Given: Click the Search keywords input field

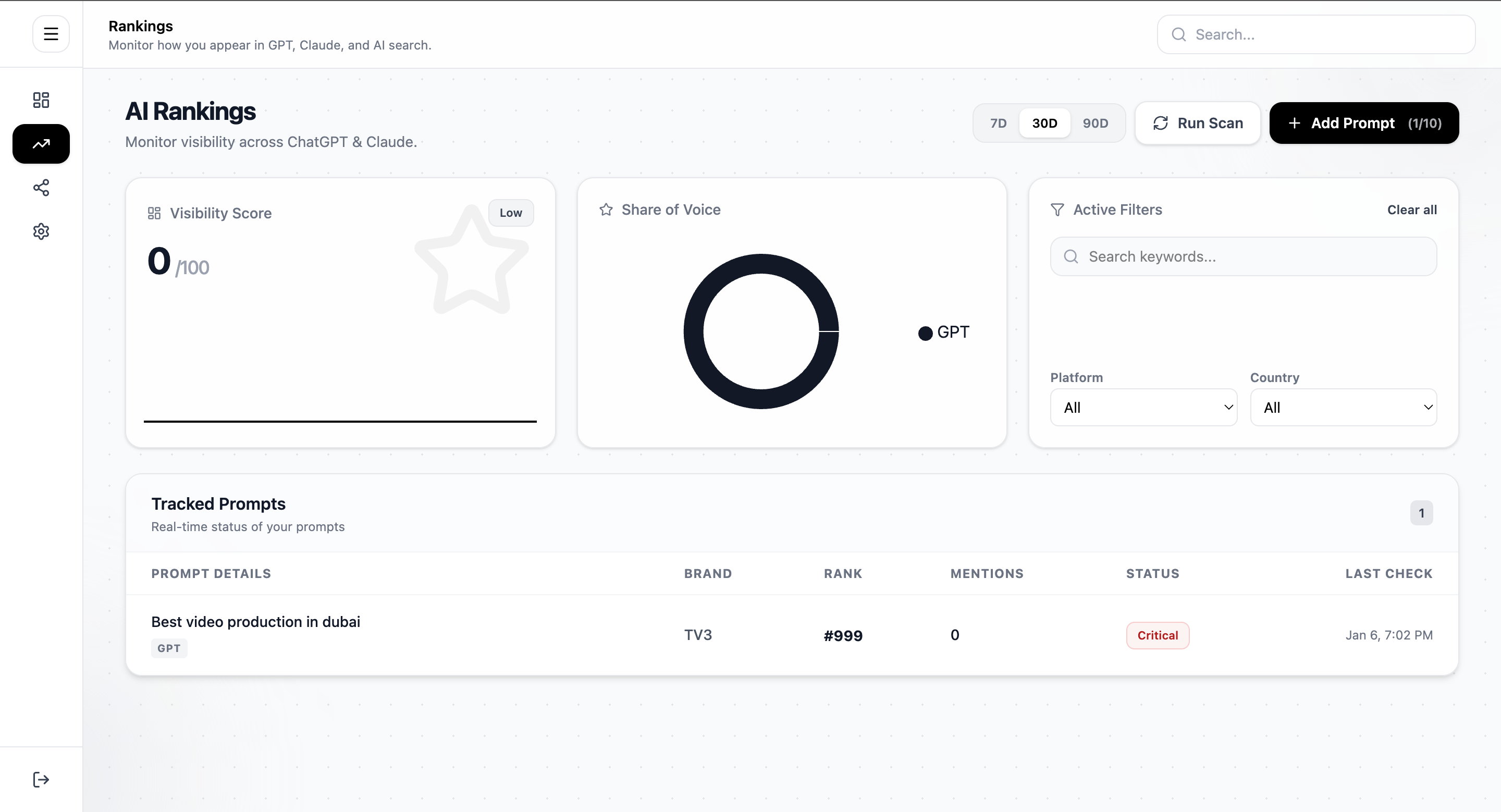Looking at the screenshot, I should click(1243, 256).
